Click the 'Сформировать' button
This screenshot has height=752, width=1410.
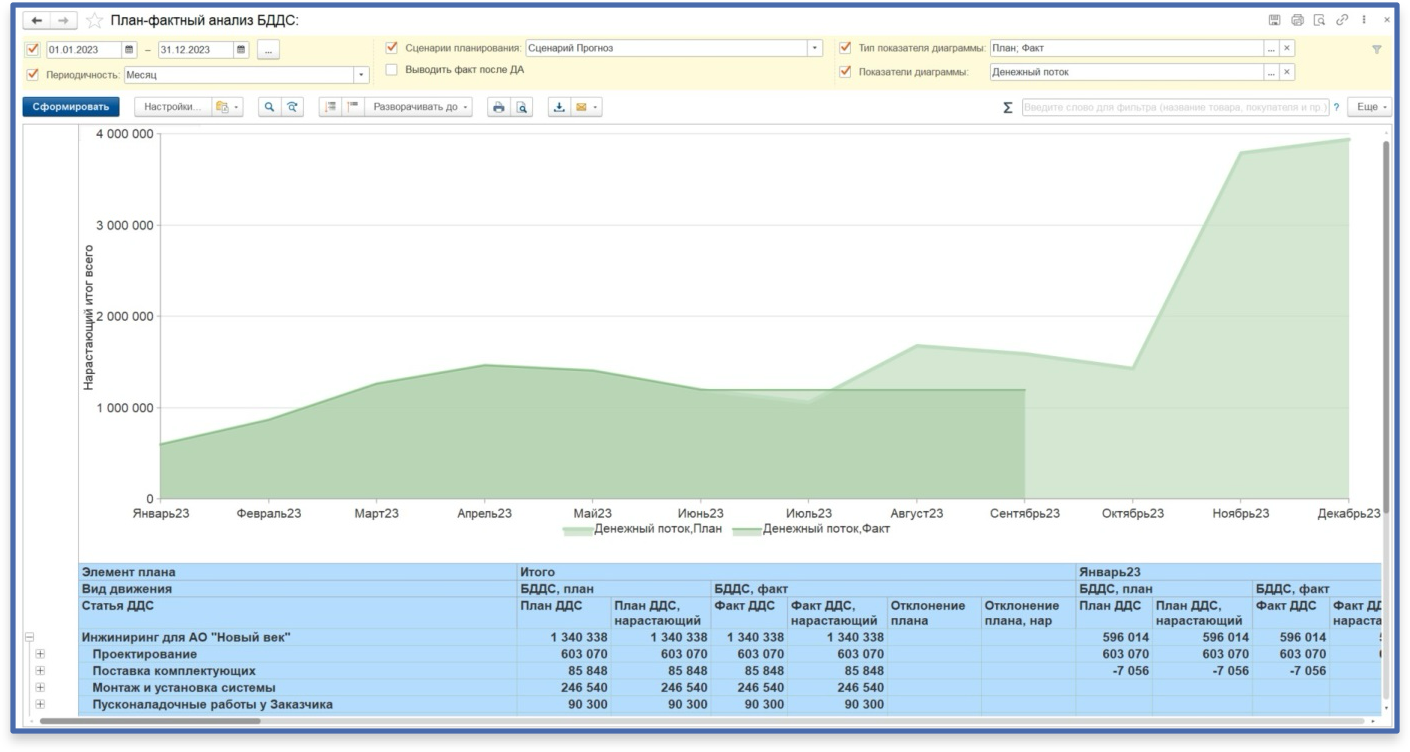(x=70, y=107)
